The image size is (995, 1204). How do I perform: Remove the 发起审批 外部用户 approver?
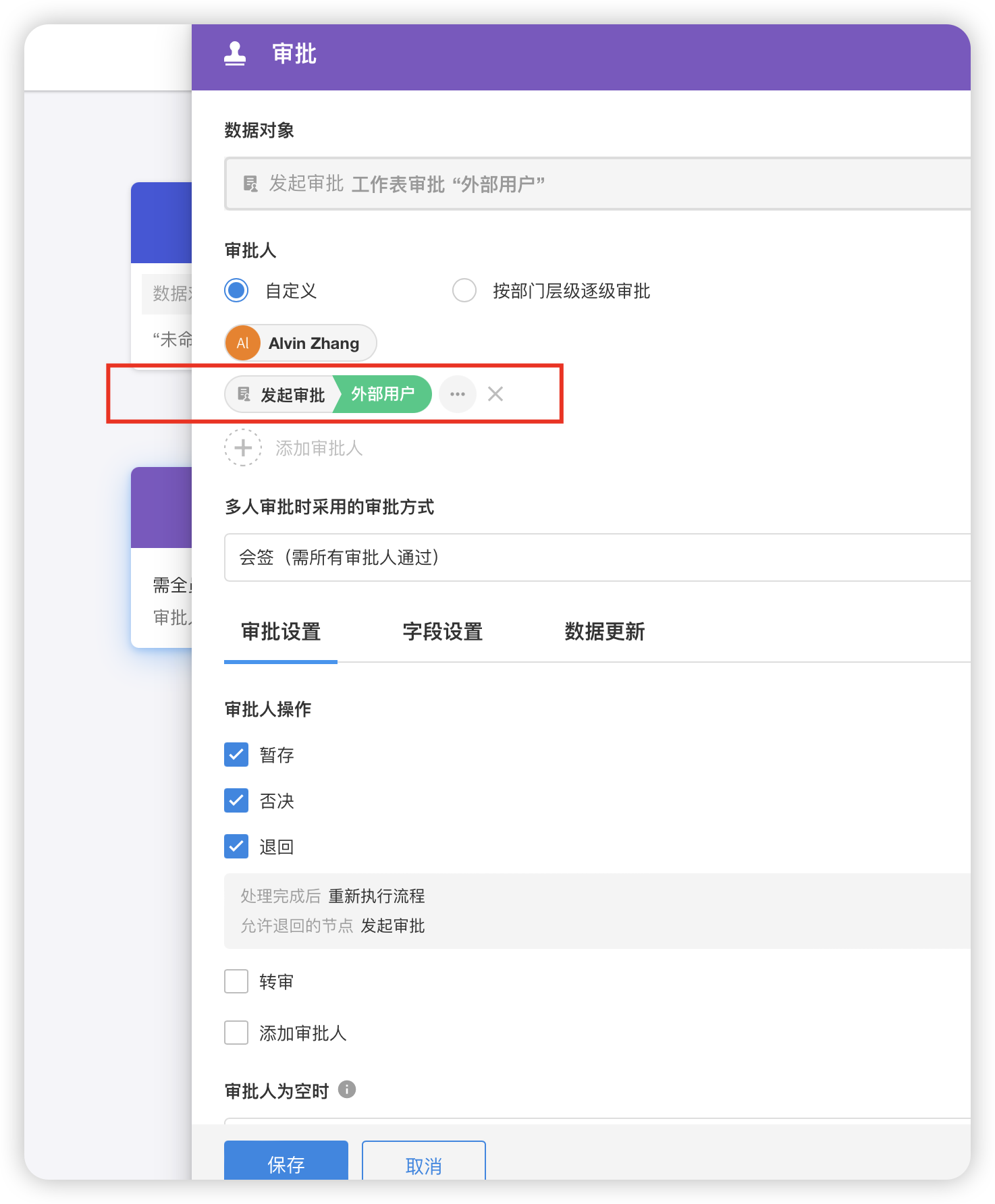495,394
